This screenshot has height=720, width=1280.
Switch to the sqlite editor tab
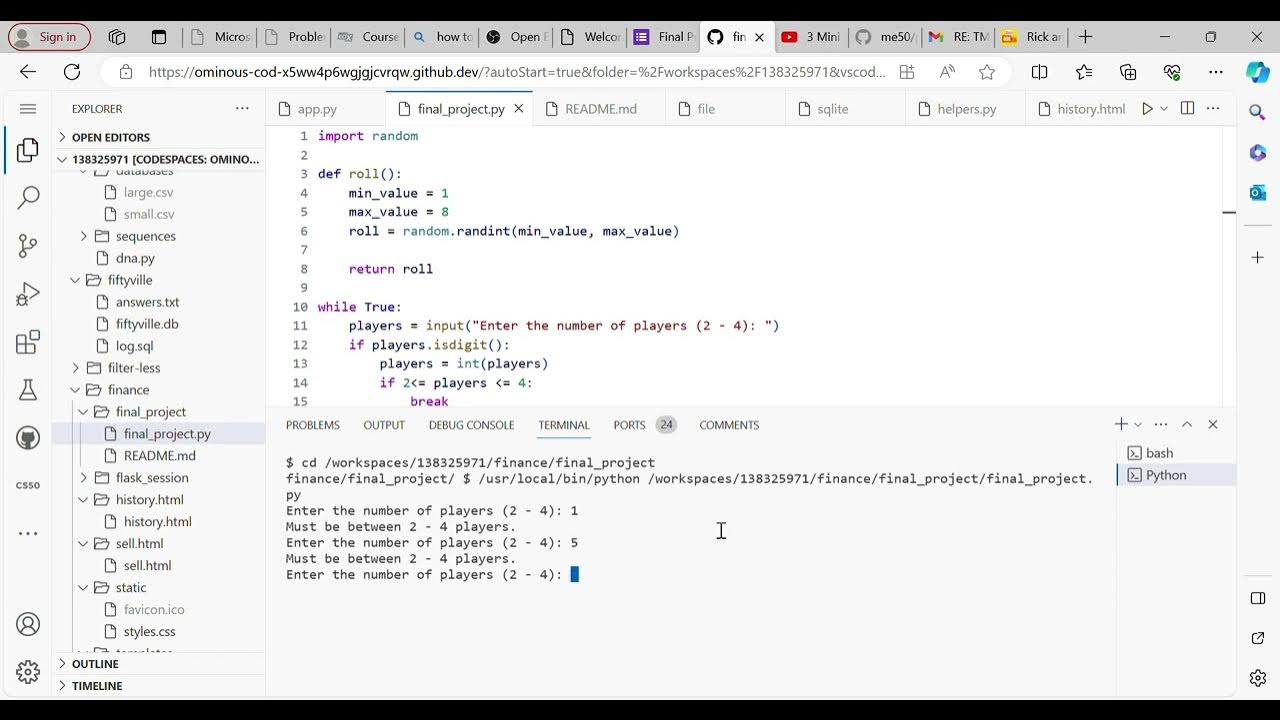coord(832,109)
